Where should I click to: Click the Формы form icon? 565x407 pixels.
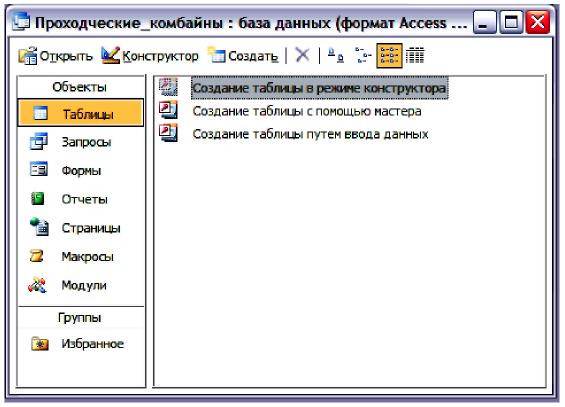tap(39, 169)
